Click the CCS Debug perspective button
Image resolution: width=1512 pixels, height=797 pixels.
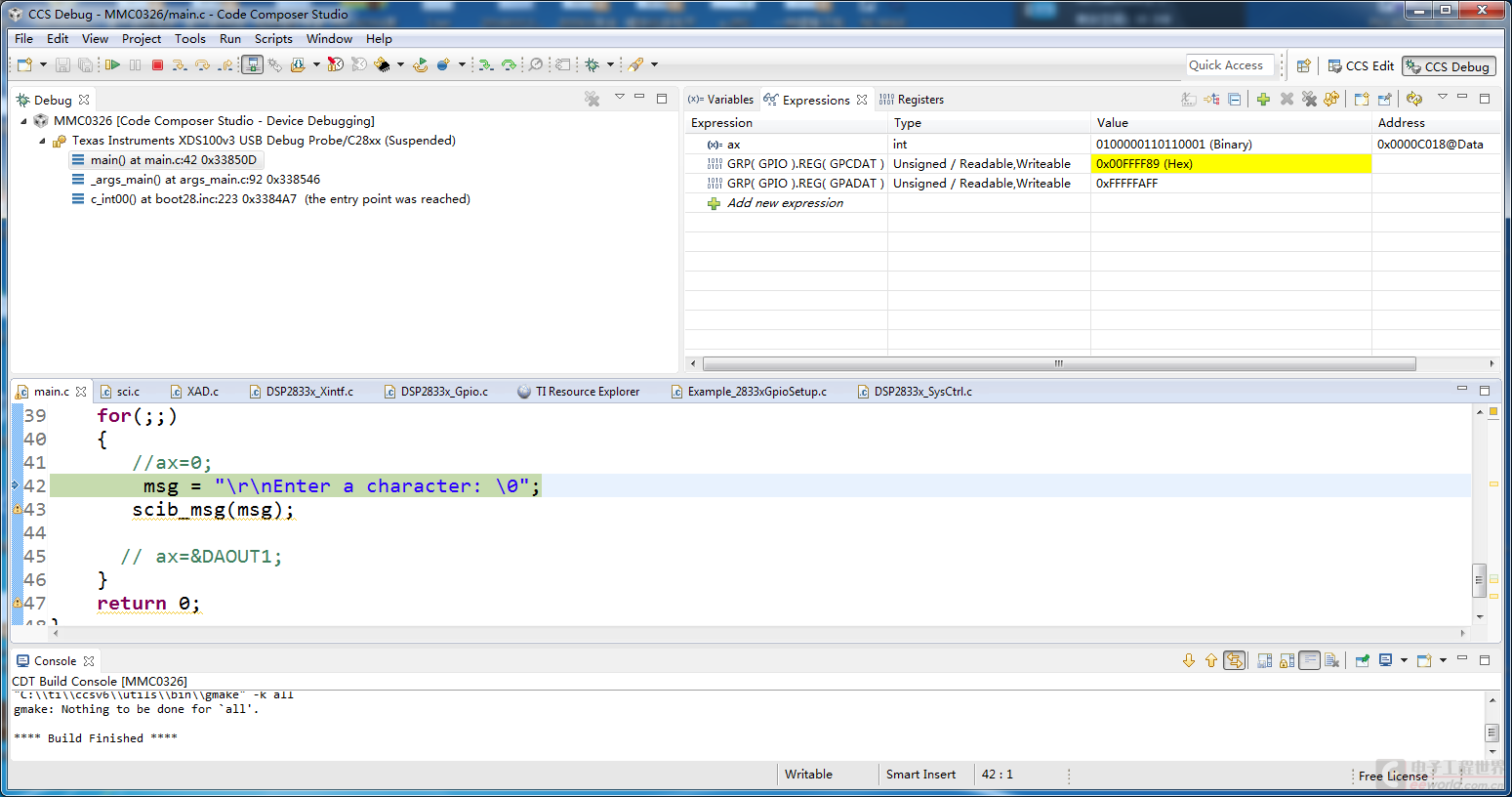click(1449, 66)
